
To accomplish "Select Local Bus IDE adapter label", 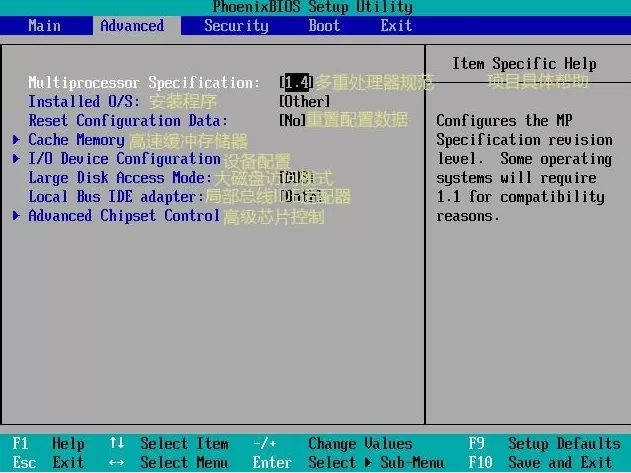I will 116,196.
